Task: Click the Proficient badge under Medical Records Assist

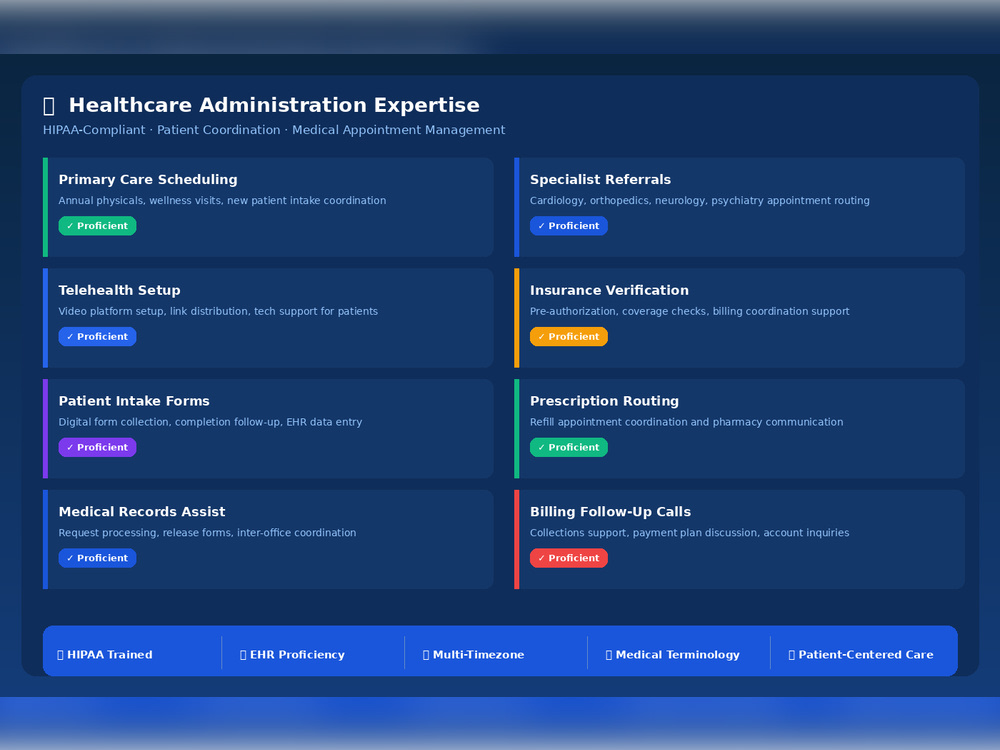Action: [x=98, y=558]
